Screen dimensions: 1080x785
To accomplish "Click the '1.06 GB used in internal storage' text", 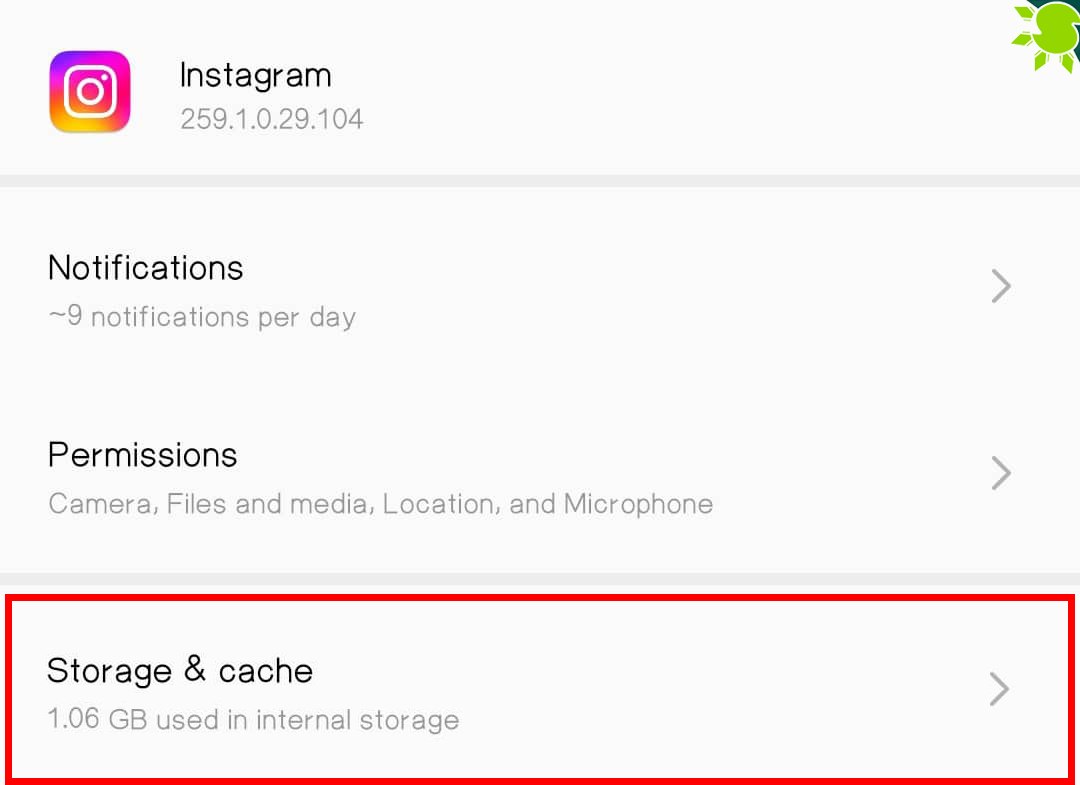I will coord(253,719).
